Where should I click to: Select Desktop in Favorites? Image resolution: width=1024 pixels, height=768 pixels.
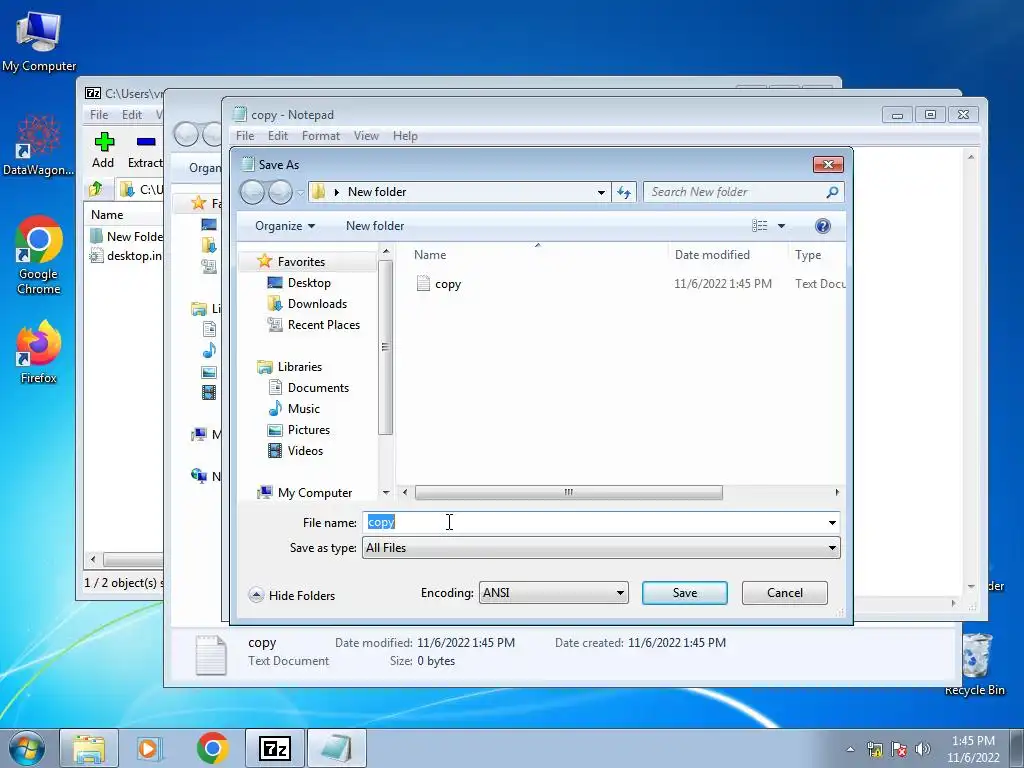[310, 283]
